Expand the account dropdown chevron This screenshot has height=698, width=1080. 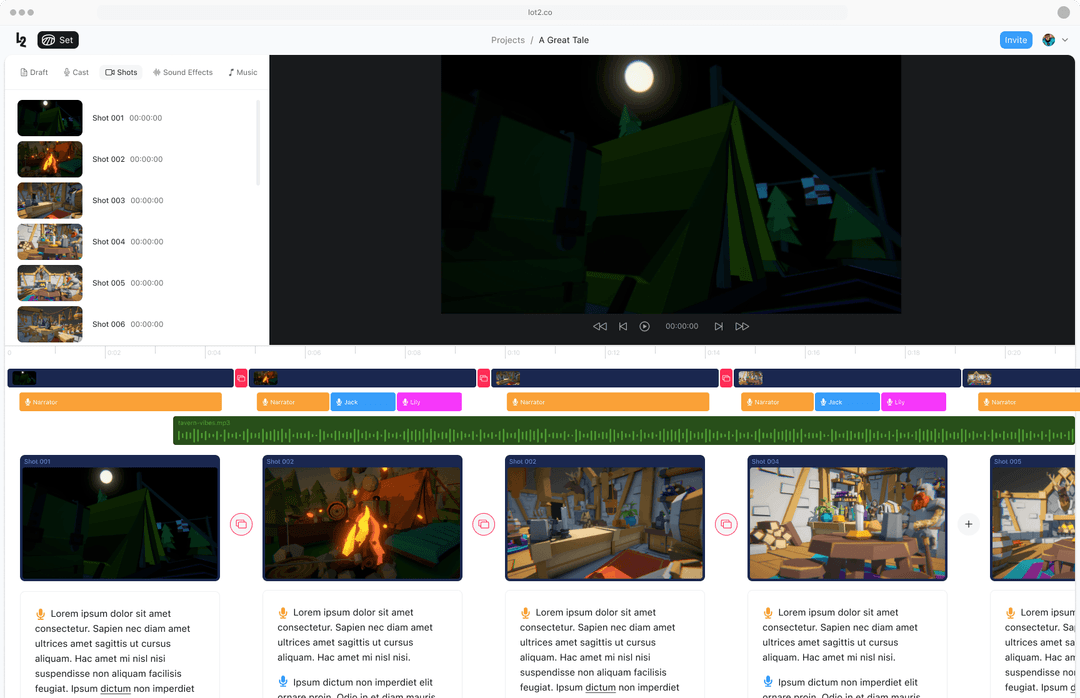[1065, 40]
